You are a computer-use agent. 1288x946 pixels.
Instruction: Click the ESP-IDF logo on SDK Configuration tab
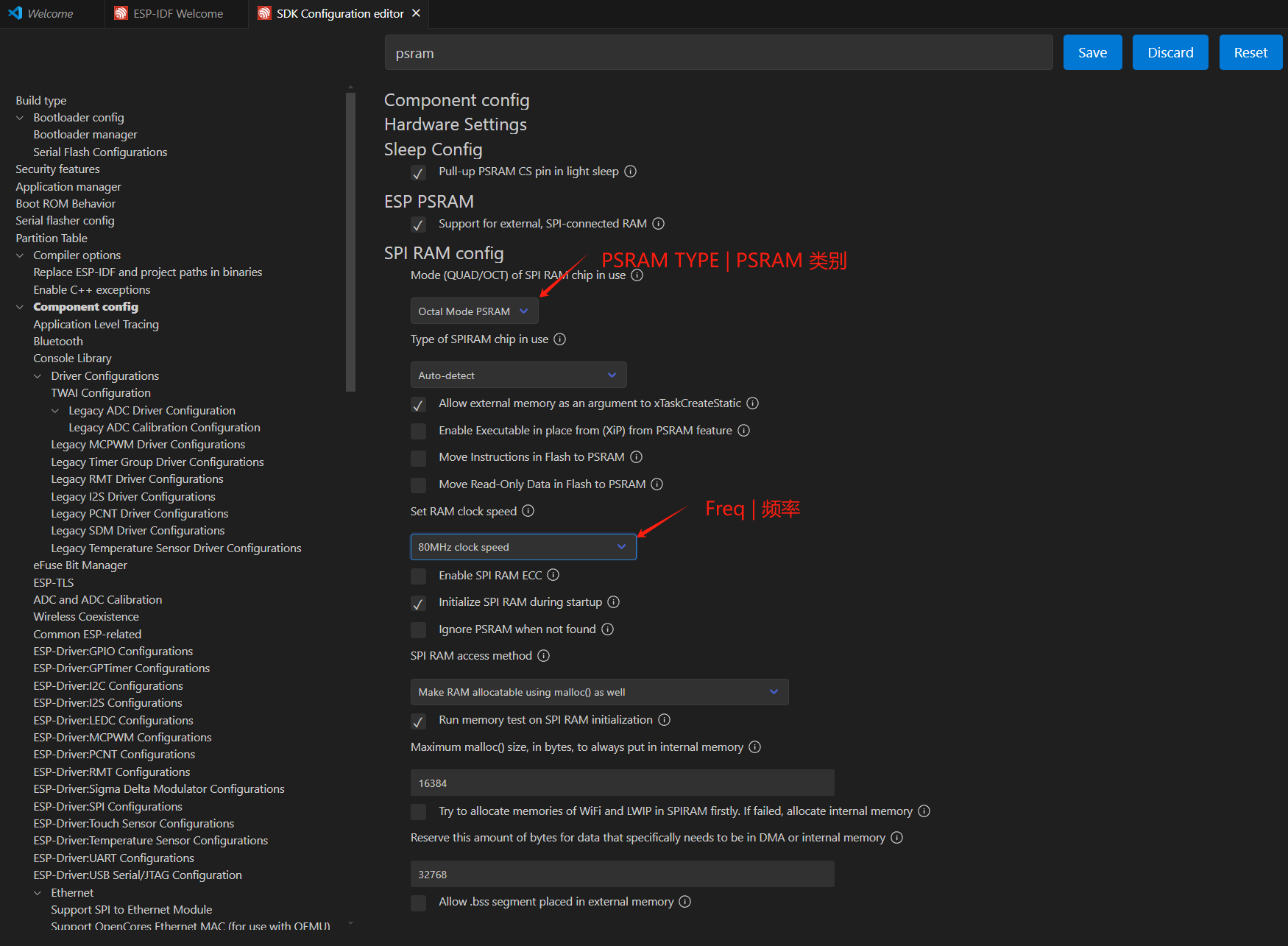pyautogui.click(x=265, y=13)
